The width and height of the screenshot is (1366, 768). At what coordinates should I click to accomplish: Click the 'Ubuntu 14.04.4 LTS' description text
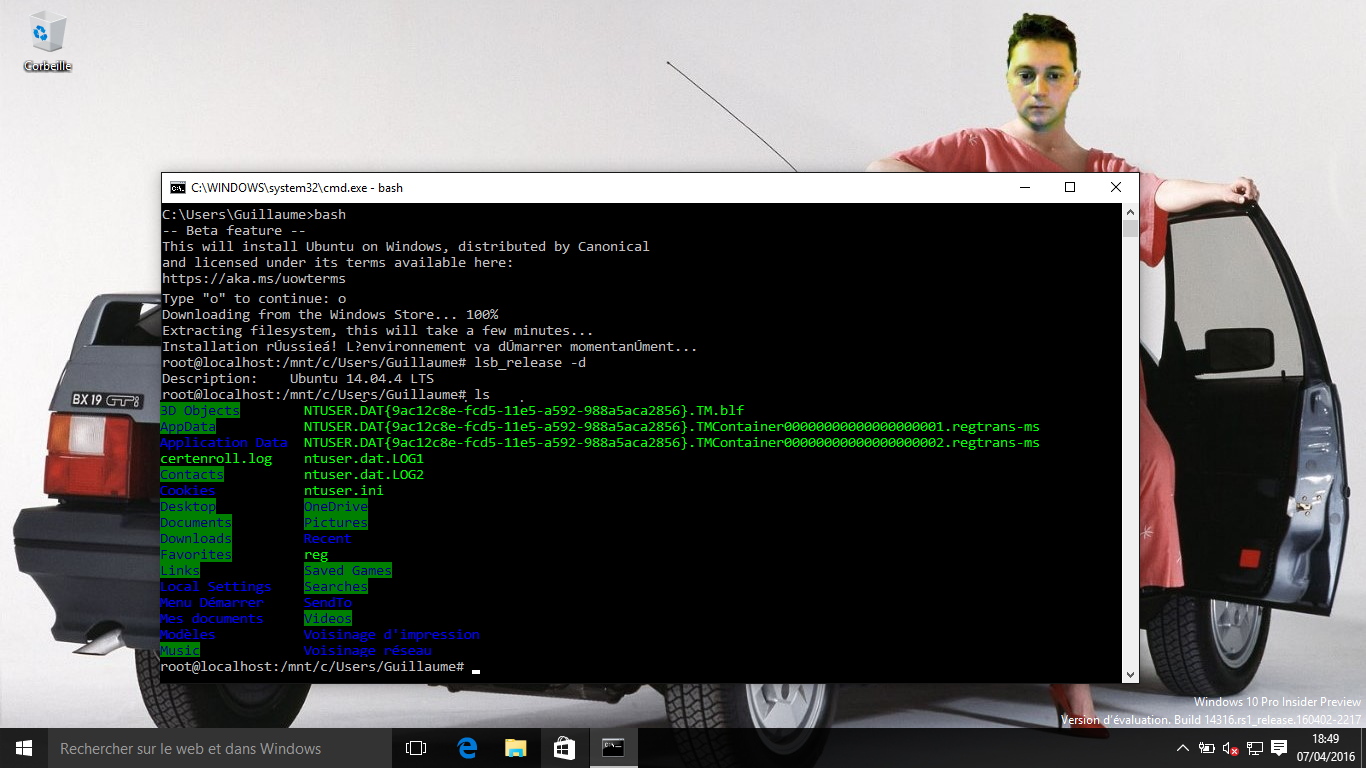(362, 379)
